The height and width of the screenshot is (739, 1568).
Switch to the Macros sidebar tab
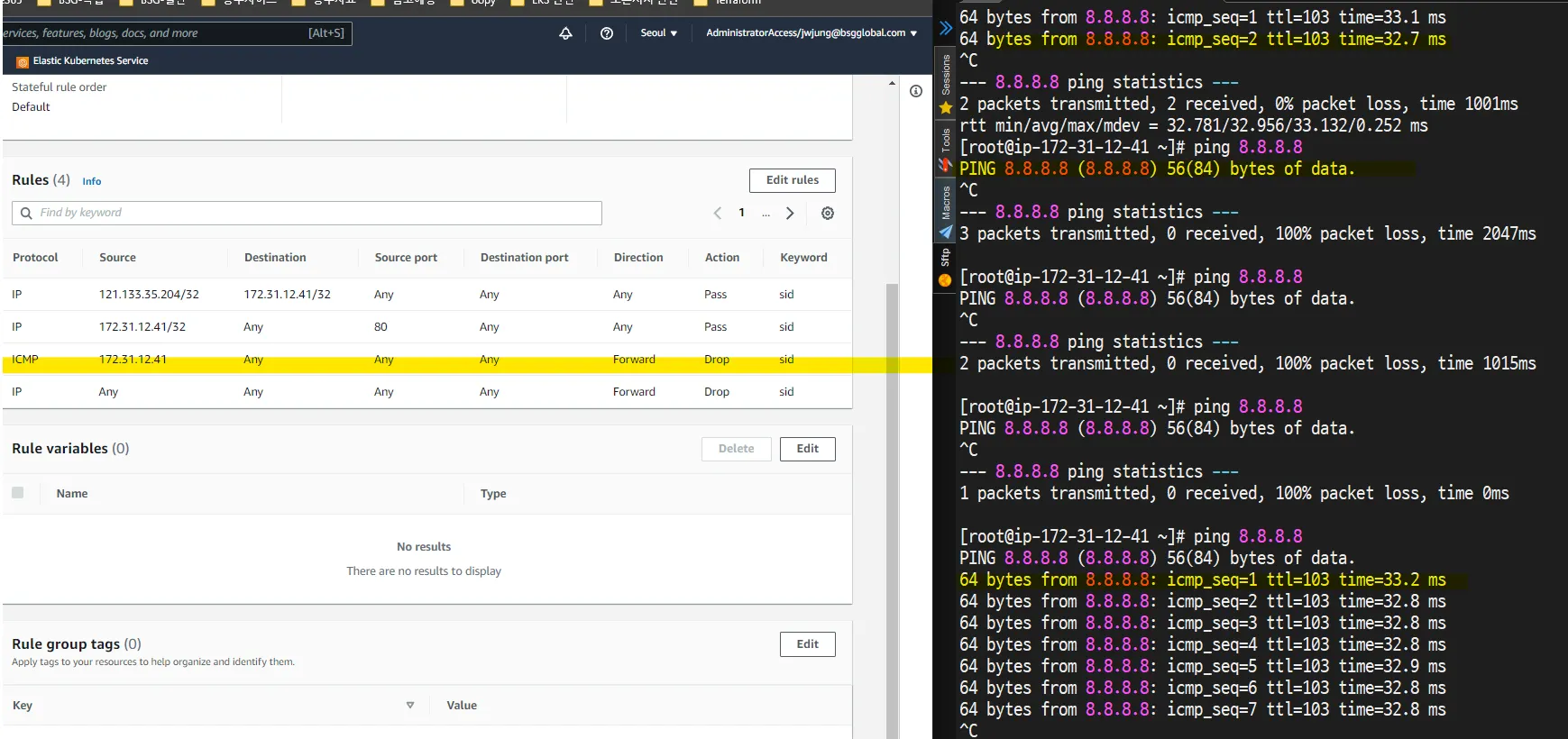click(946, 204)
